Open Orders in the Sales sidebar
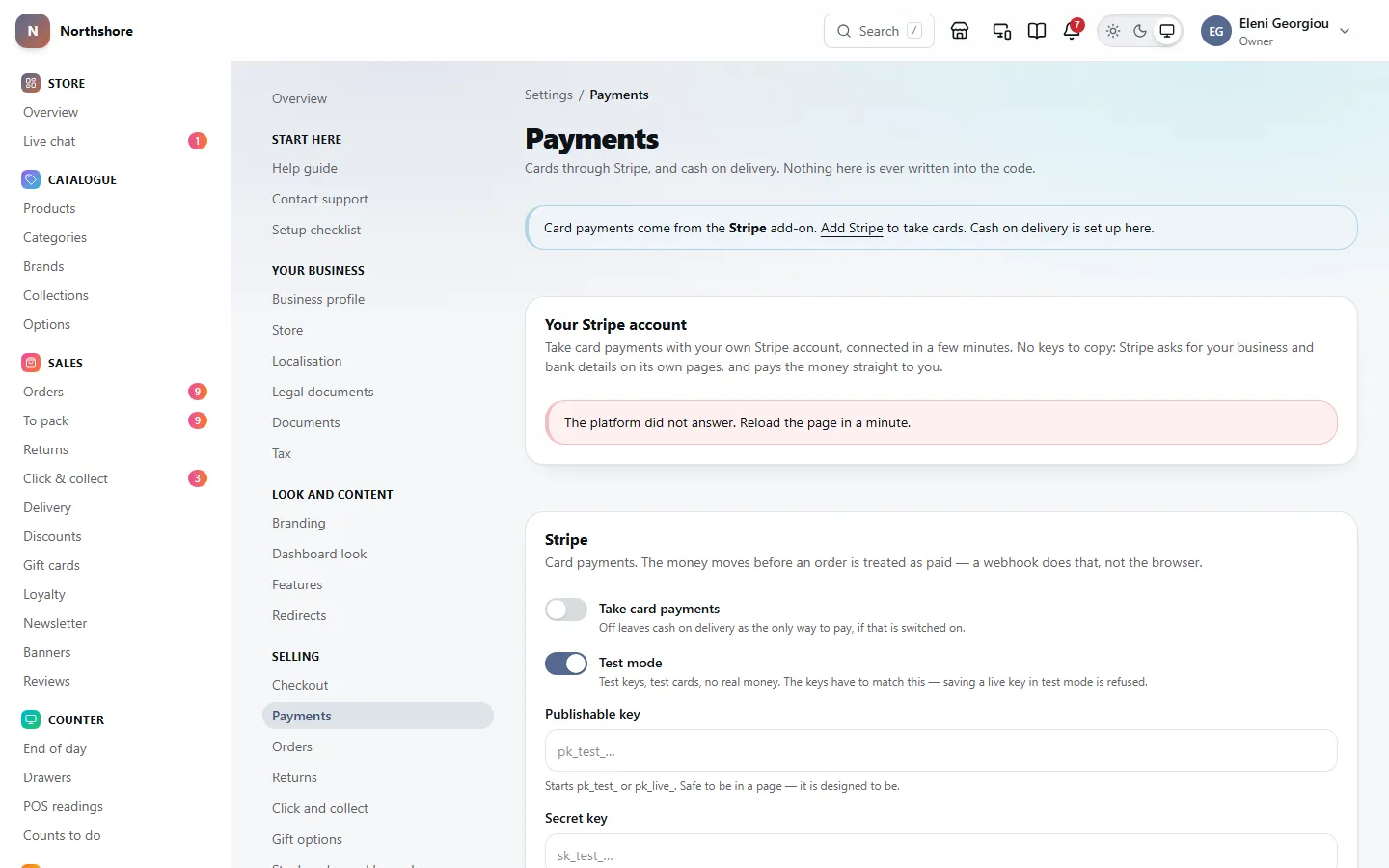Viewport: 1389px width, 868px height. pos(116,392)
